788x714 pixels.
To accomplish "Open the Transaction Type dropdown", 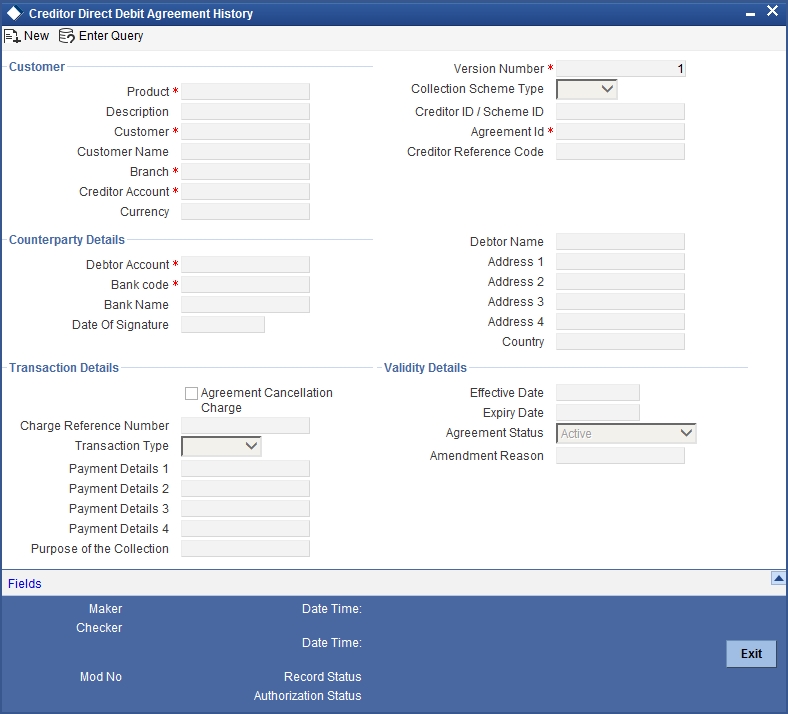I will click(x=221, y=446).
